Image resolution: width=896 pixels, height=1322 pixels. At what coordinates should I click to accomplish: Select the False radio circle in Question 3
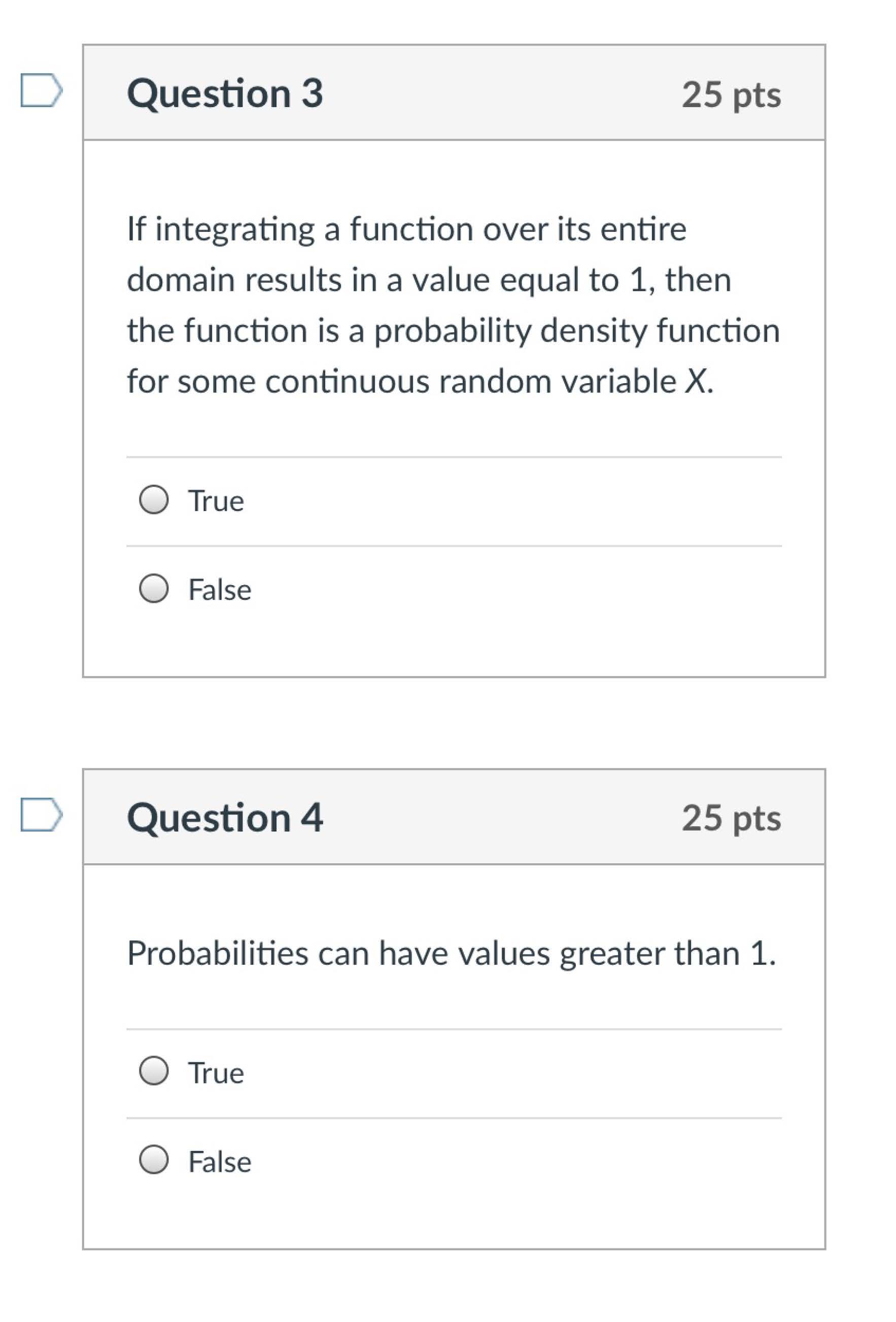[154, 588]
